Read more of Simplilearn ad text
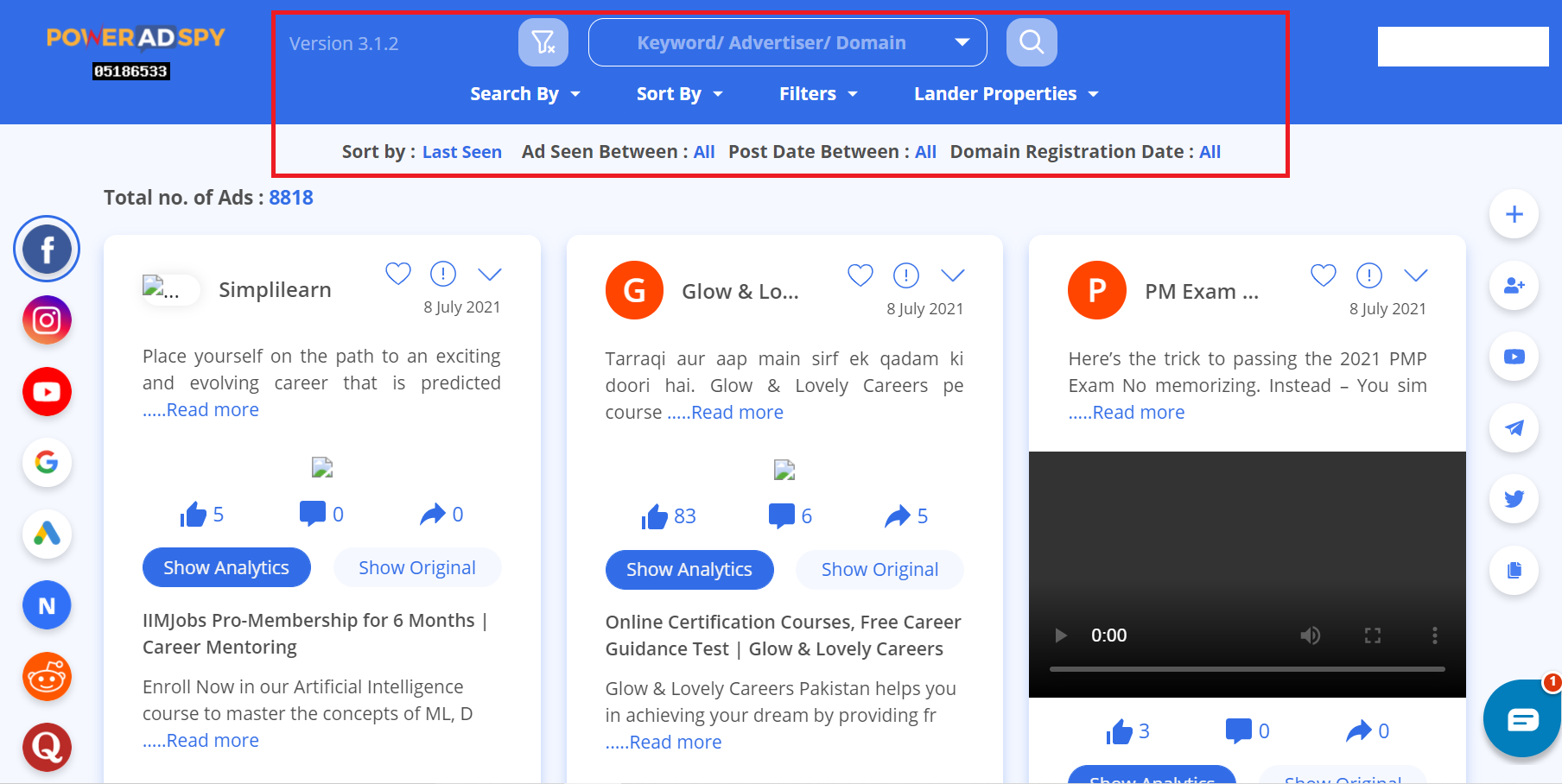 [x=201, y=409]
